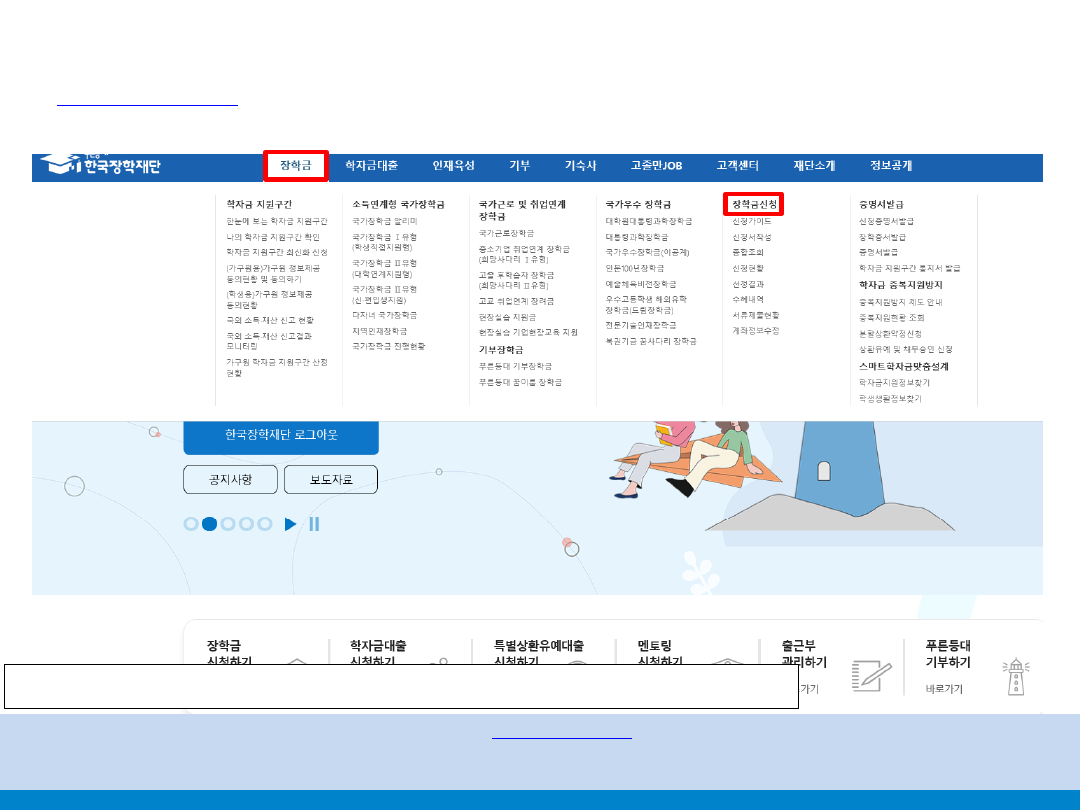Click the 푸른등대 기부하기 lighthouse icon
Screen dimensions: 1080x810
click(1016, 676)
